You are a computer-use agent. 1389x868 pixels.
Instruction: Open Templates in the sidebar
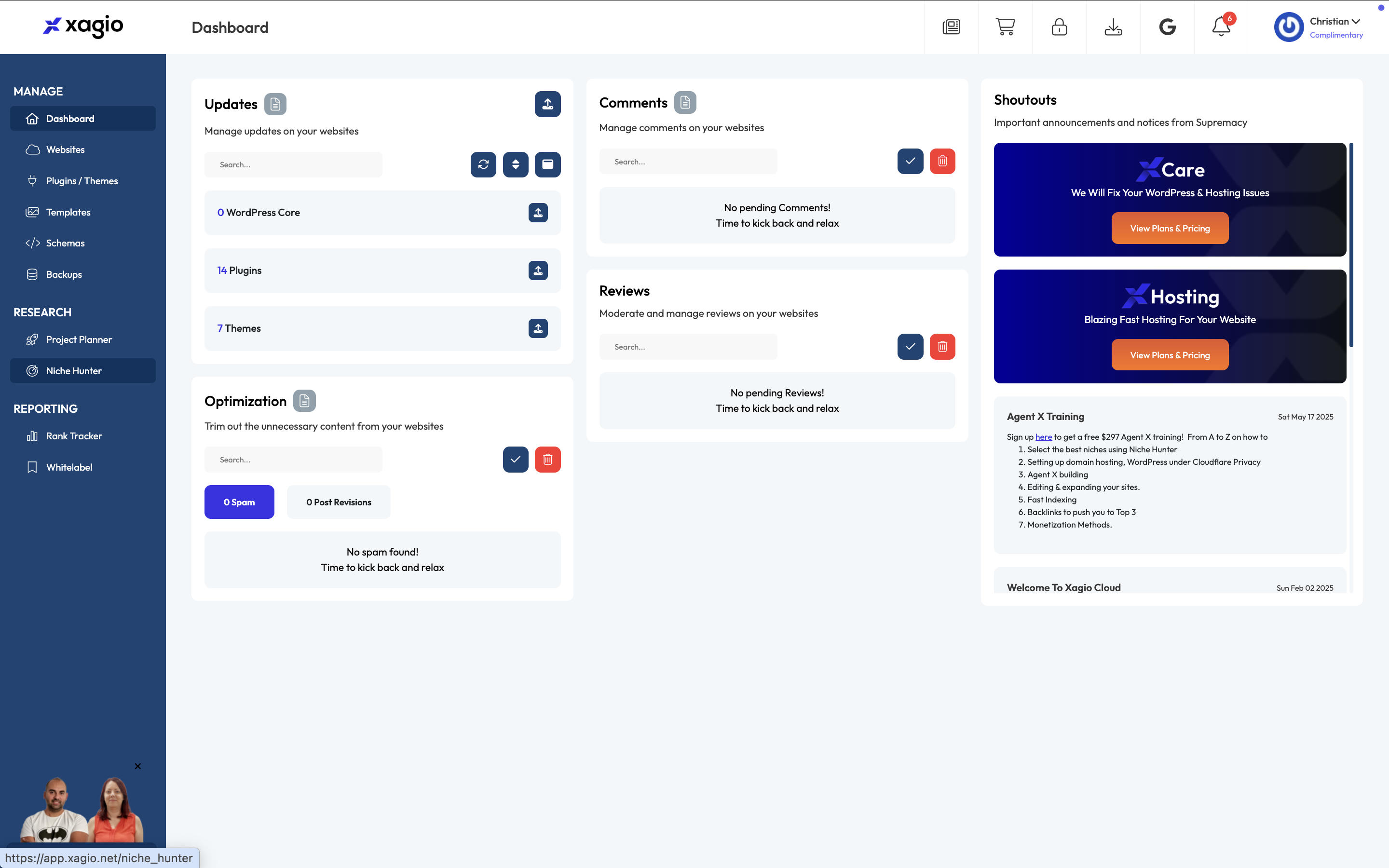(82, 212)
